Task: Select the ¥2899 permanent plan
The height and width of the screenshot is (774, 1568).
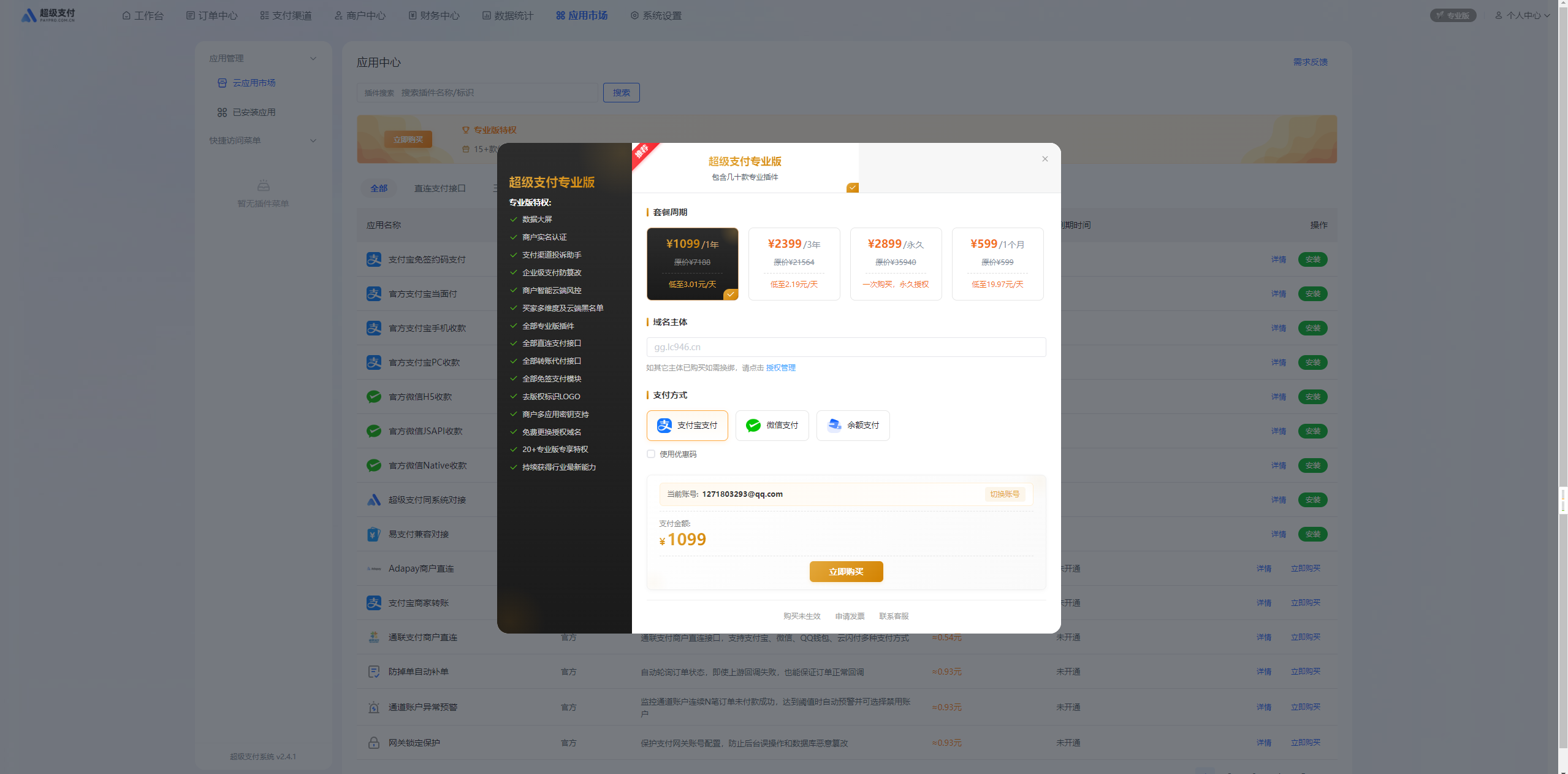Action: pyautogui.click(x=896, y=264)
